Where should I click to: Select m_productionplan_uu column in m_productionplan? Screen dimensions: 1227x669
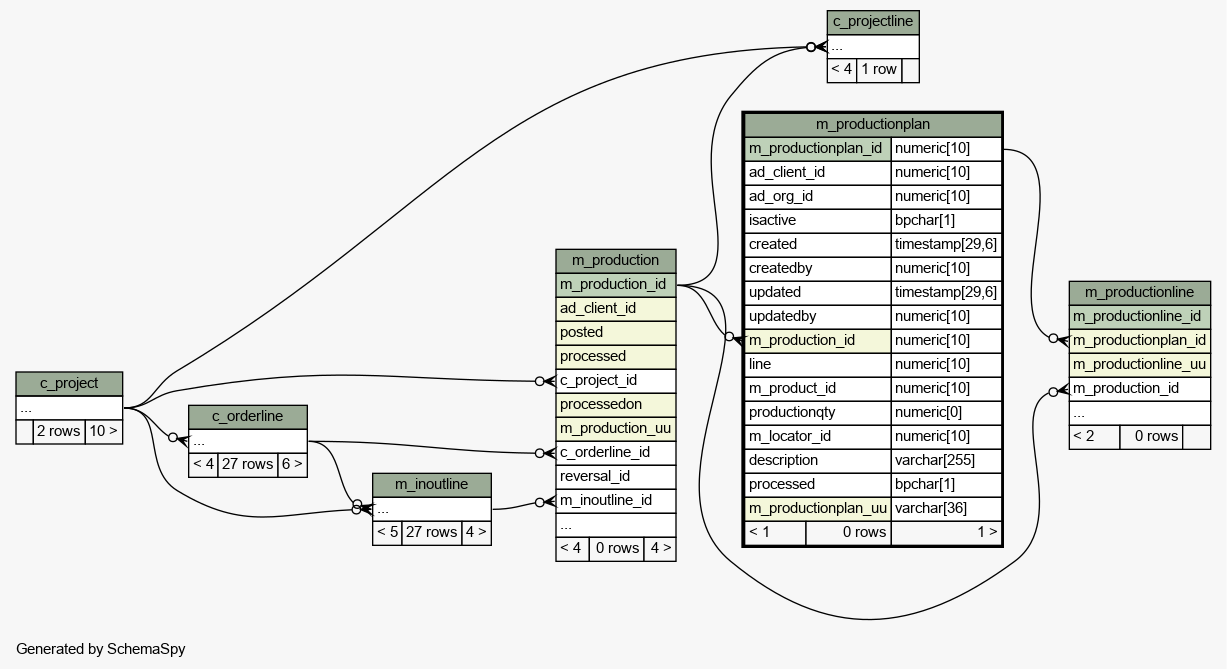(x=817, y=508)
